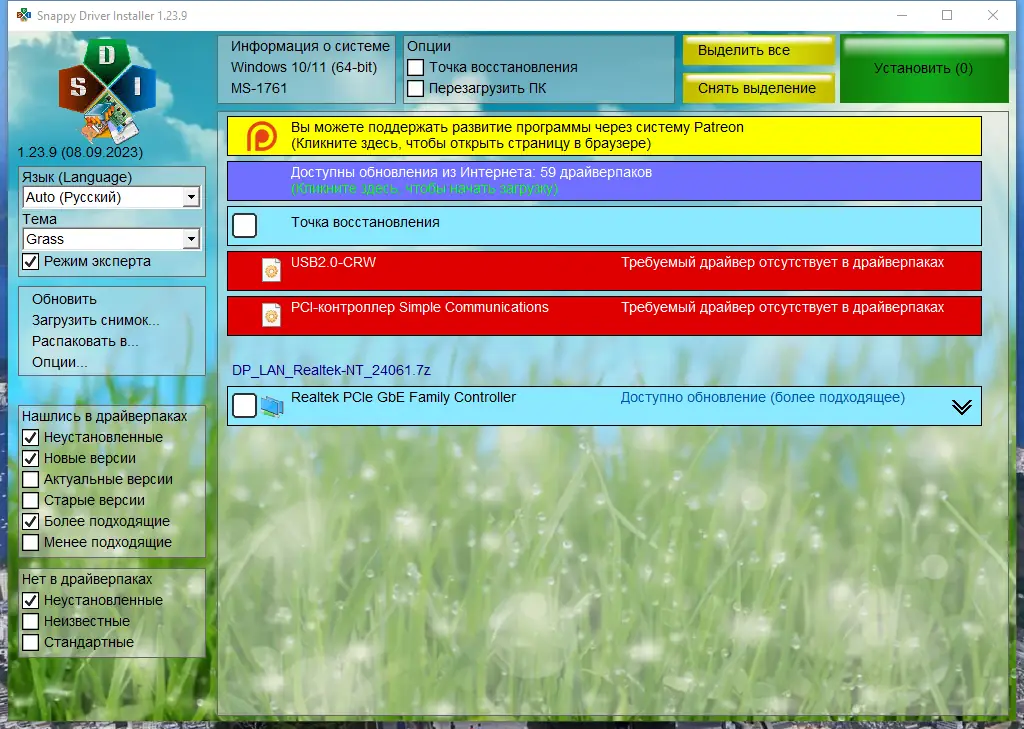Screen dimensions: 1024x729
Task: Open Patreon support banner
Action: click(x=604, y=136)
